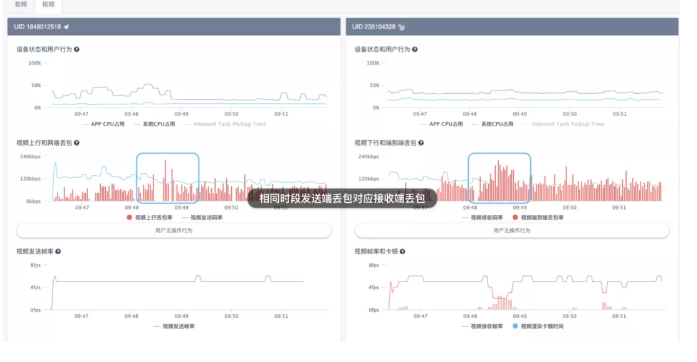This screenshot has width=697, height=362.
Task: Open help for 设备状态和用户行为 in left panel
Action: (x=77, y=49)
